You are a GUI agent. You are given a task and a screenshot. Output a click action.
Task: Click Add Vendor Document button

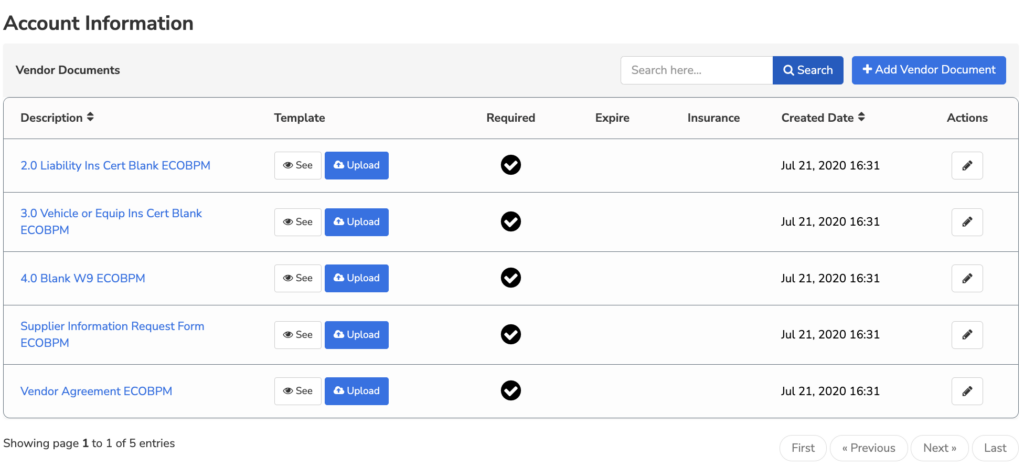click(929, 70)
